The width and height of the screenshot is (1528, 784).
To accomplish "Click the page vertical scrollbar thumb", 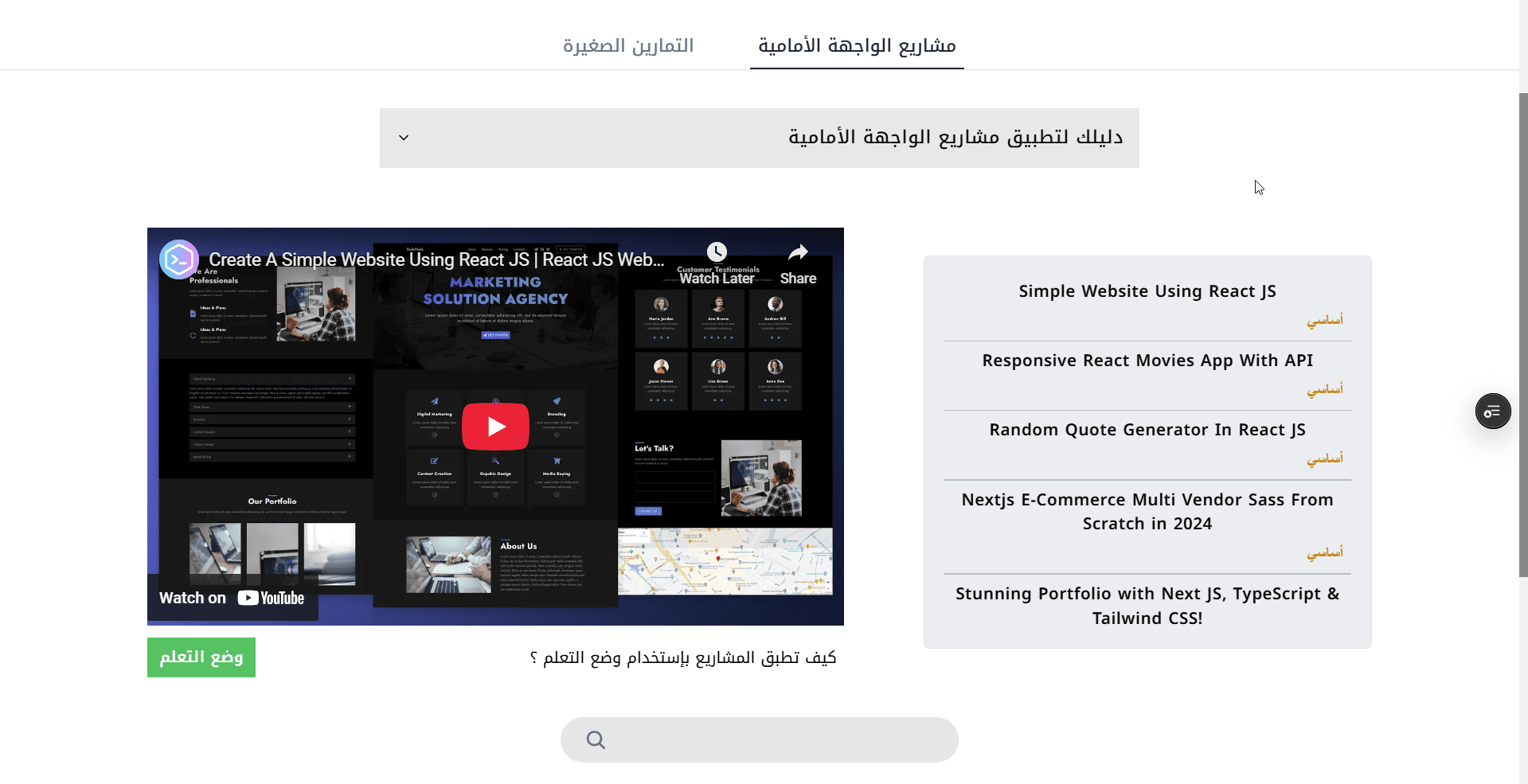I will tap(1522, 334).
